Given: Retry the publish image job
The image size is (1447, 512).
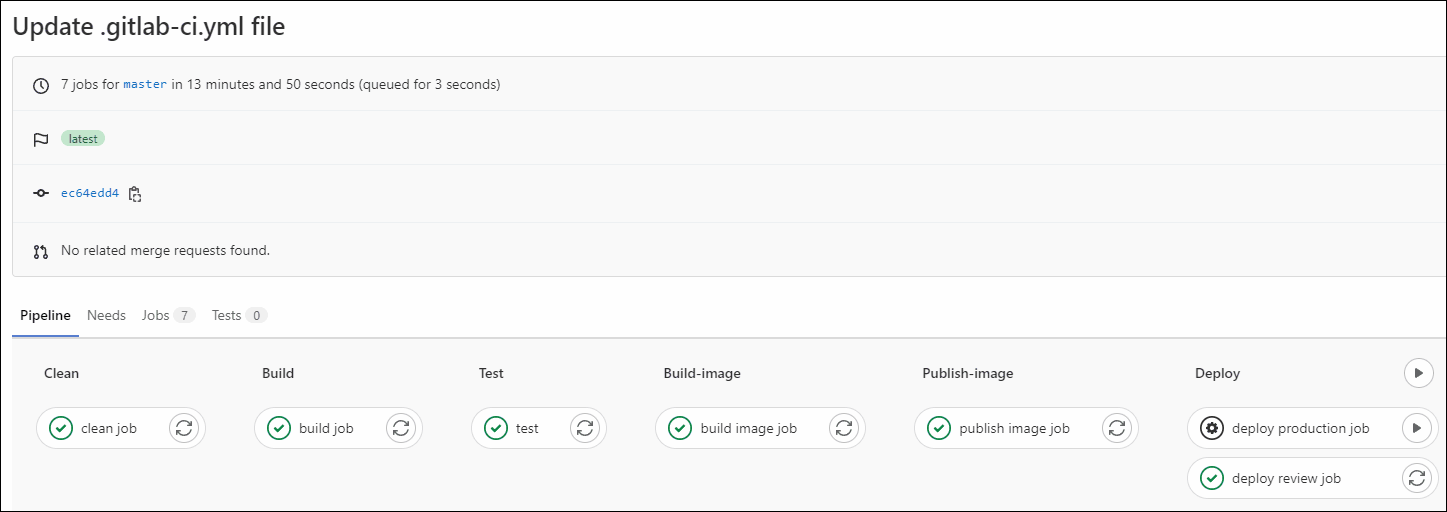Looking at the screenshot, I should (1117, 428).
